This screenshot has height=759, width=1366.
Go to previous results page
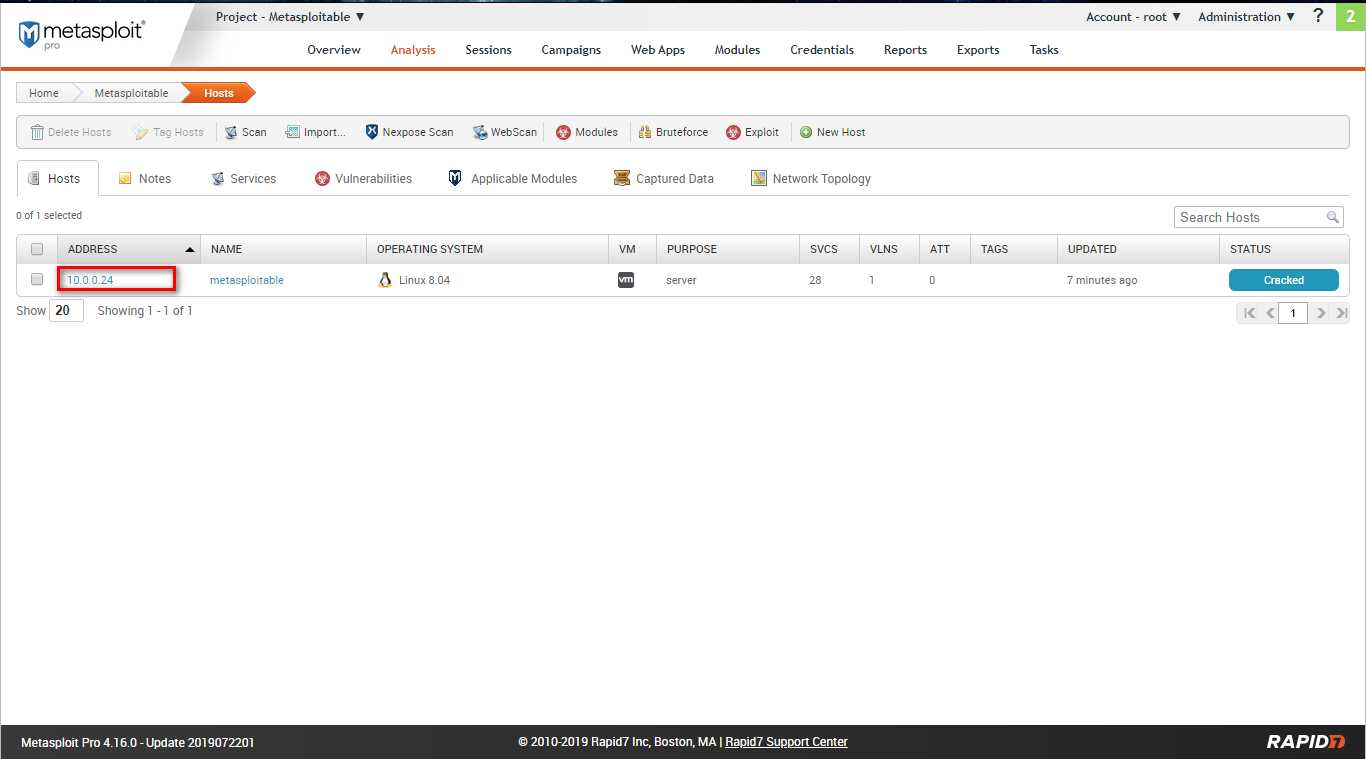pyautogui.click(x=1270, y=313)
